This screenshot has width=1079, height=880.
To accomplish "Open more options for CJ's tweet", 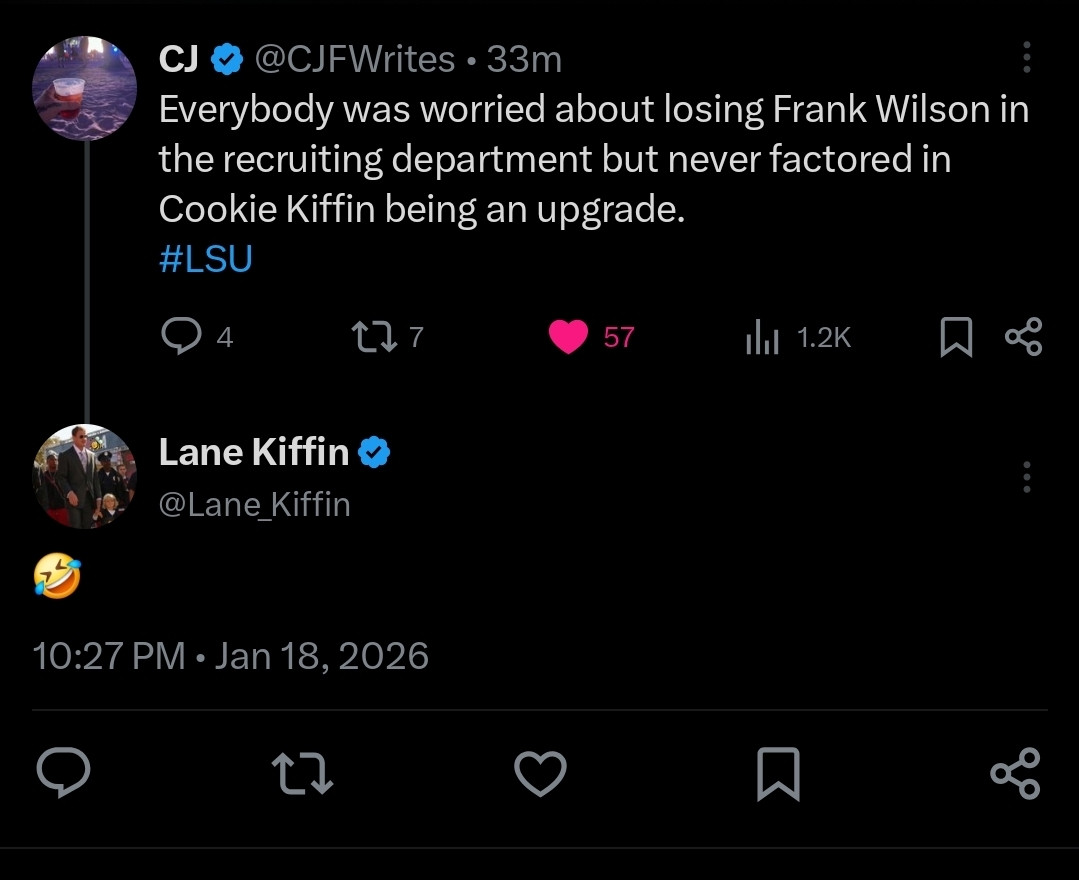I will tap(1026, 58).
